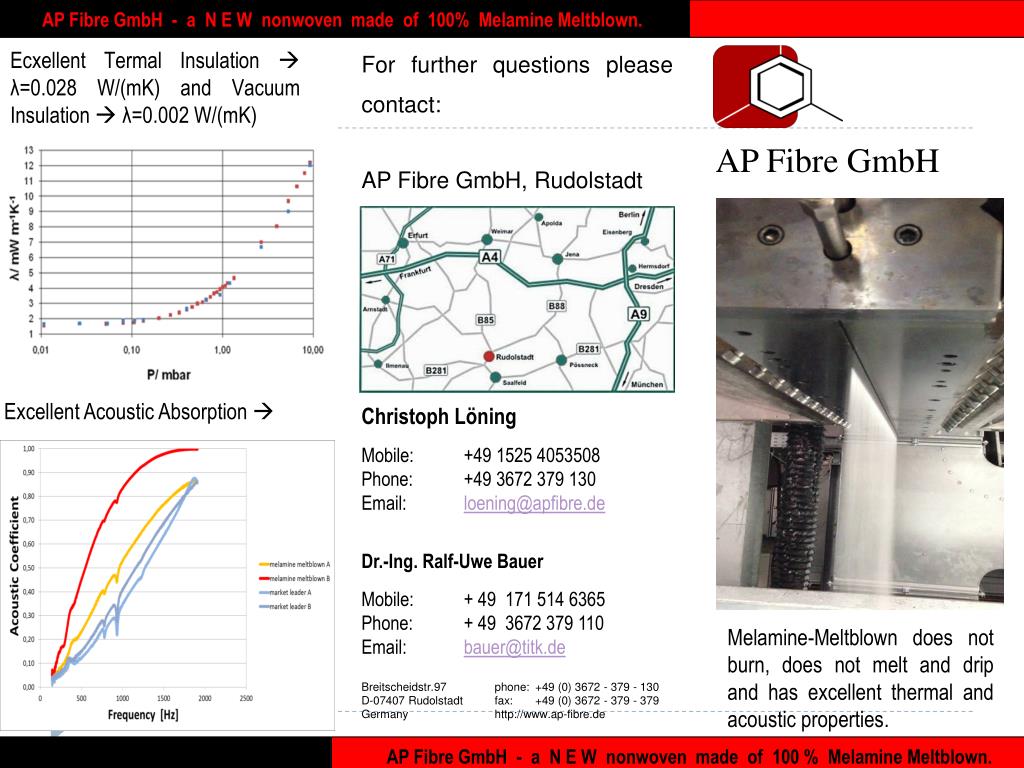Click the A9 highway label on the map
This screenshot has height=768, width=1024.
coord(638,314)
